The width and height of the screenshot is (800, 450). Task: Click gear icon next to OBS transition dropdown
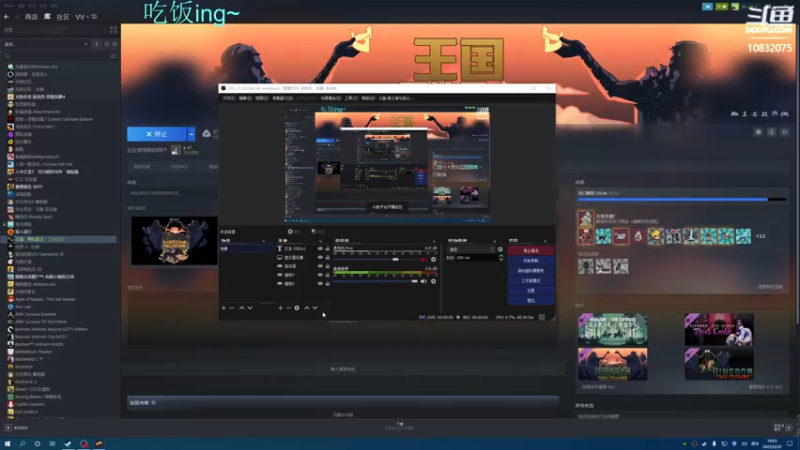pyautogui.click(x=500, y=249)
